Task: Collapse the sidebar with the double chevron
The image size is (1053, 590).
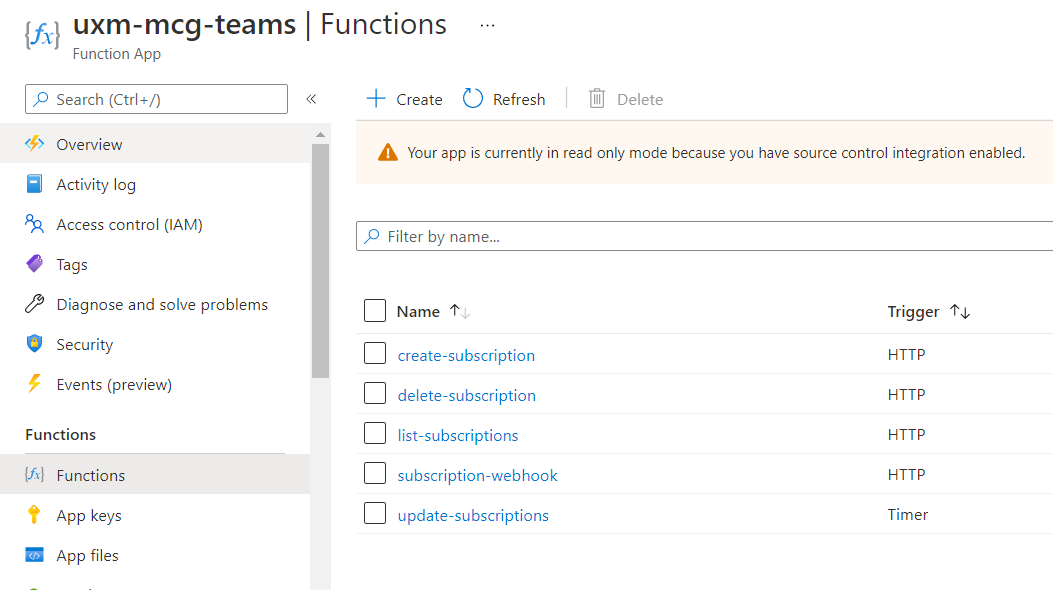Action: coord(311,99)
